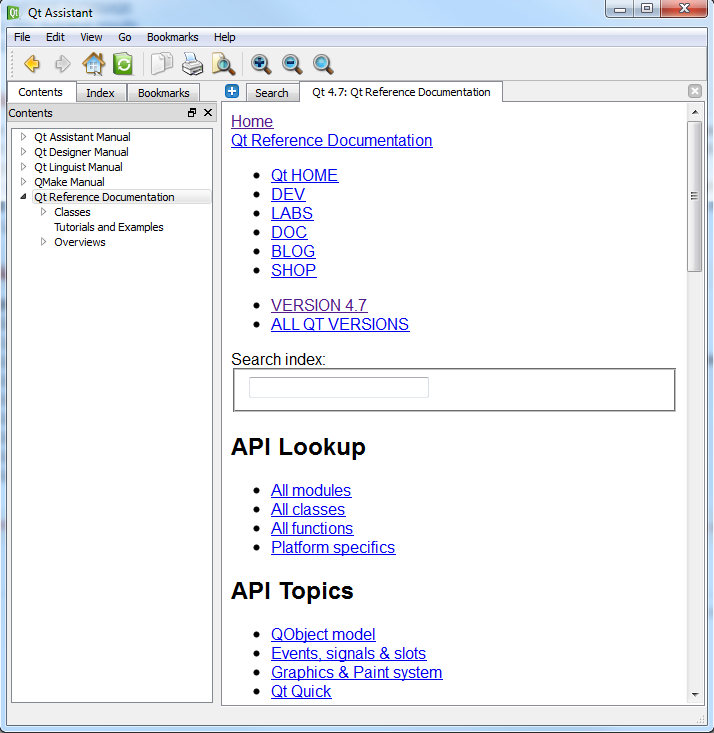
Task: Follow Qt Reference Documentation link
Action: pos(332,141)
